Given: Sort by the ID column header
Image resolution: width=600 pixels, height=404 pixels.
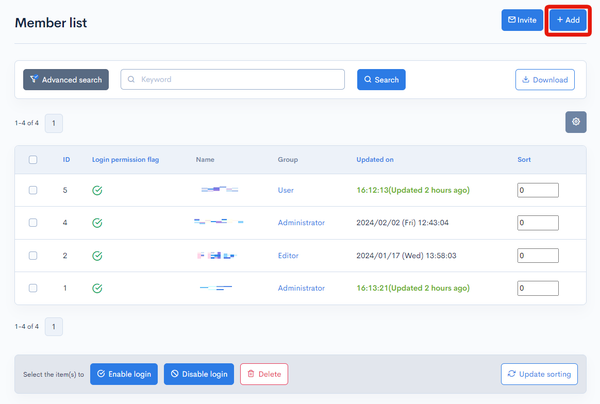Looking at the screenshot, I should [x=66, y=160].
